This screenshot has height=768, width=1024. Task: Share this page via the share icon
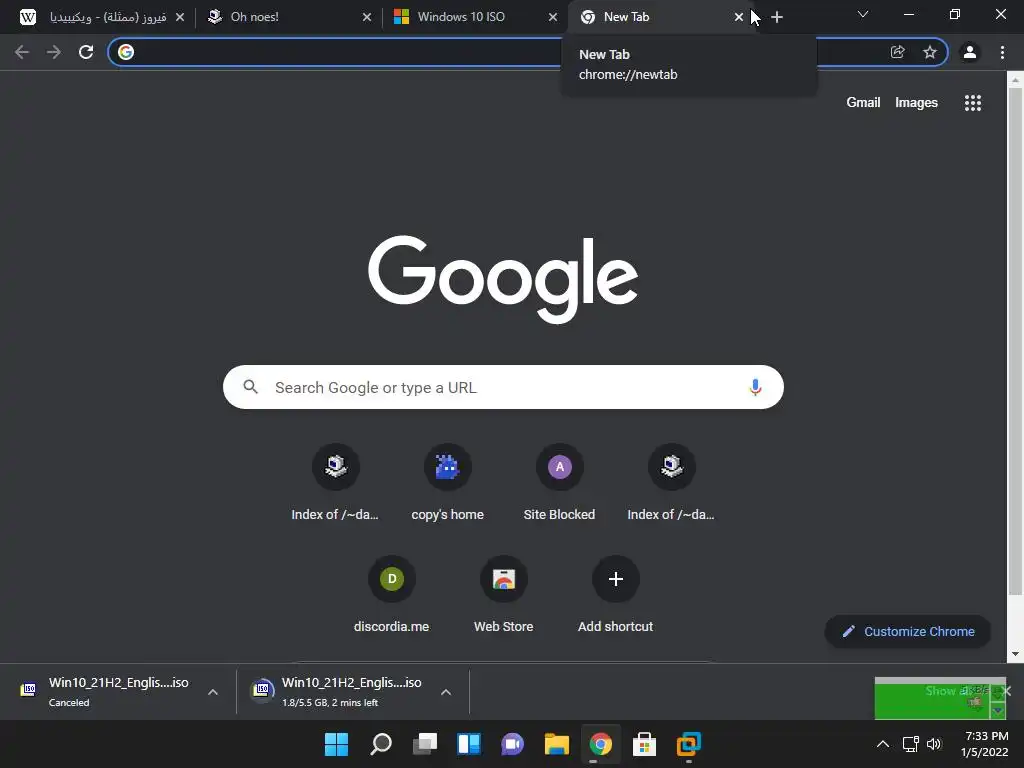coord(898,52)
